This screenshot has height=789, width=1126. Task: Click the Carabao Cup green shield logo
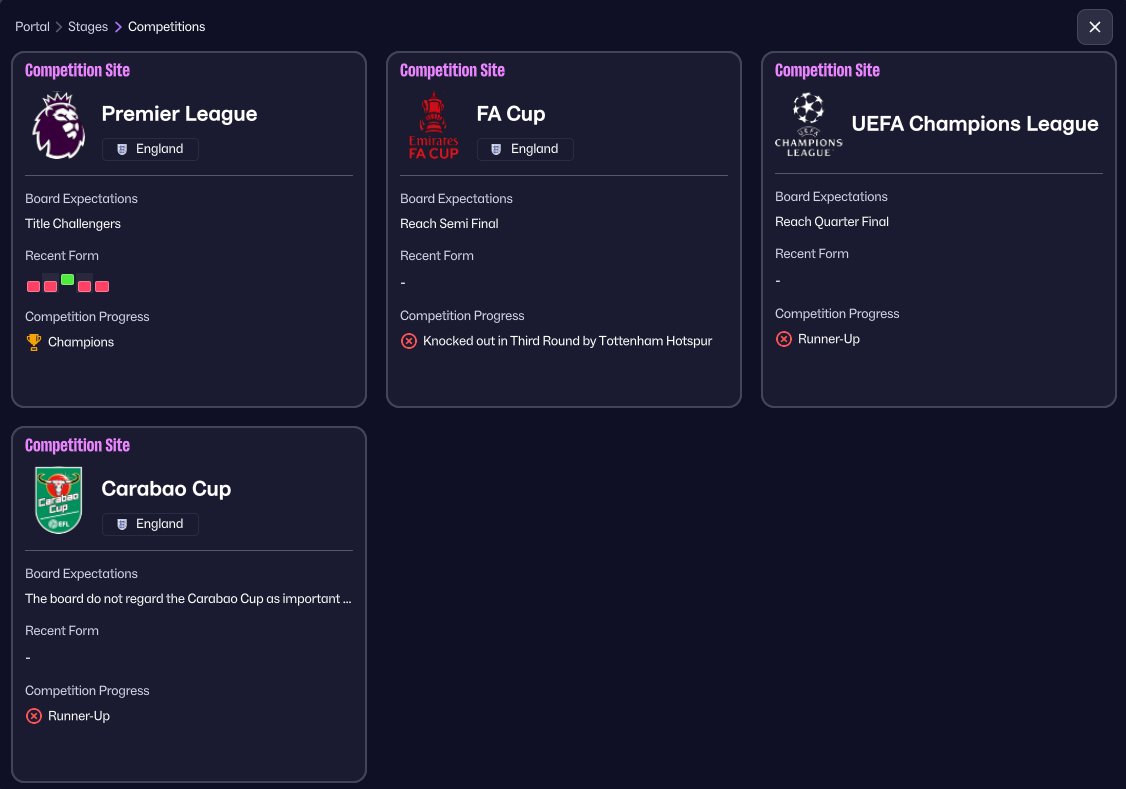click(58, 499)
